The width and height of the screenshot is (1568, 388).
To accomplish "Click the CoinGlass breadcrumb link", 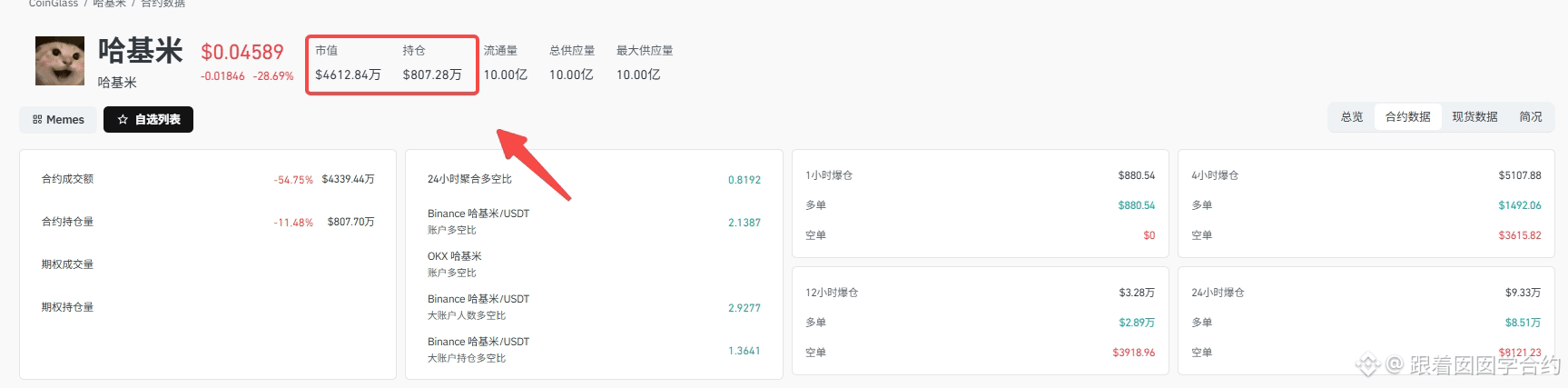I will click(x=54, y=4).
